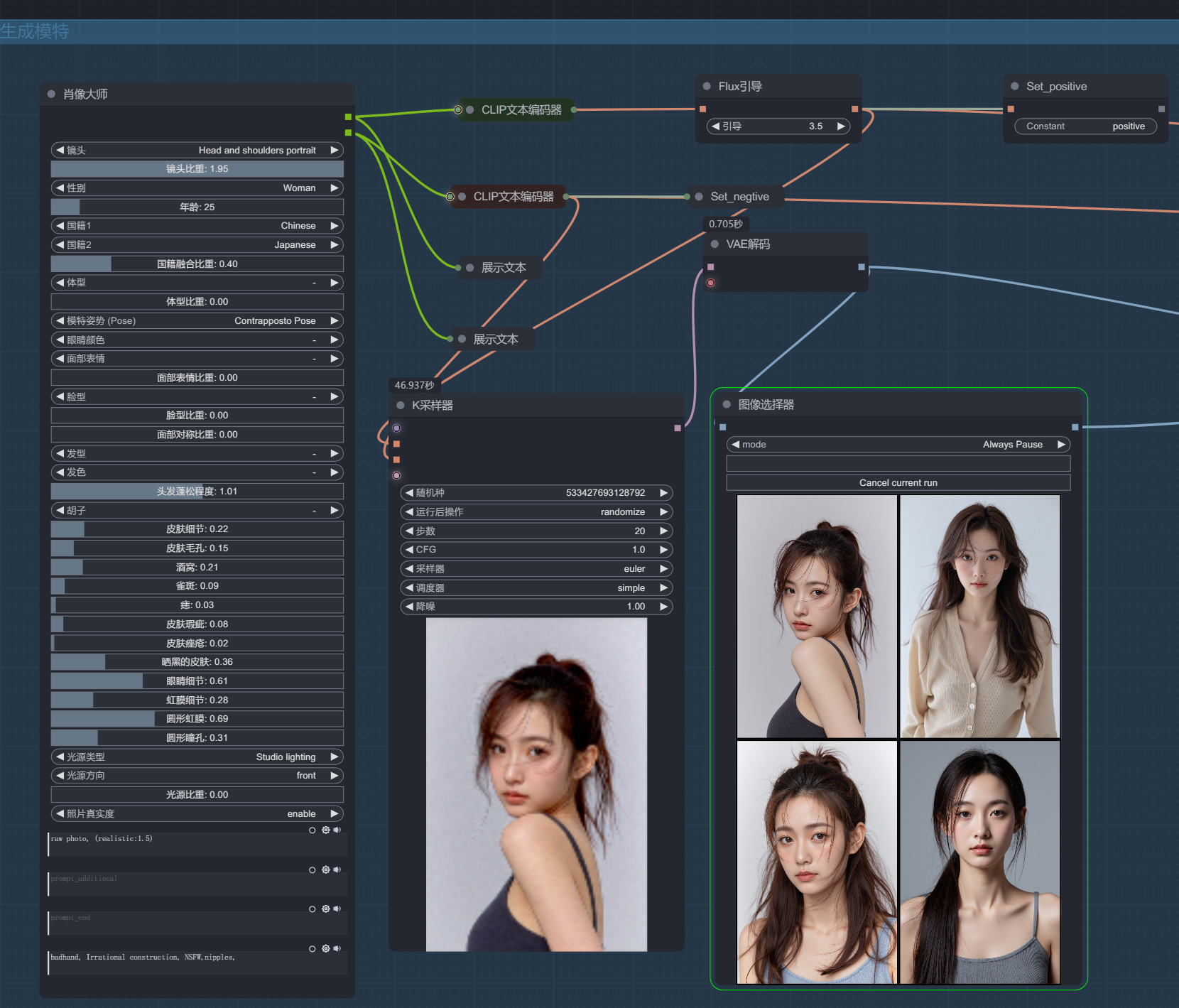Click right arrow of 降噪 value

pyautogui.click(x=663, y=607)
